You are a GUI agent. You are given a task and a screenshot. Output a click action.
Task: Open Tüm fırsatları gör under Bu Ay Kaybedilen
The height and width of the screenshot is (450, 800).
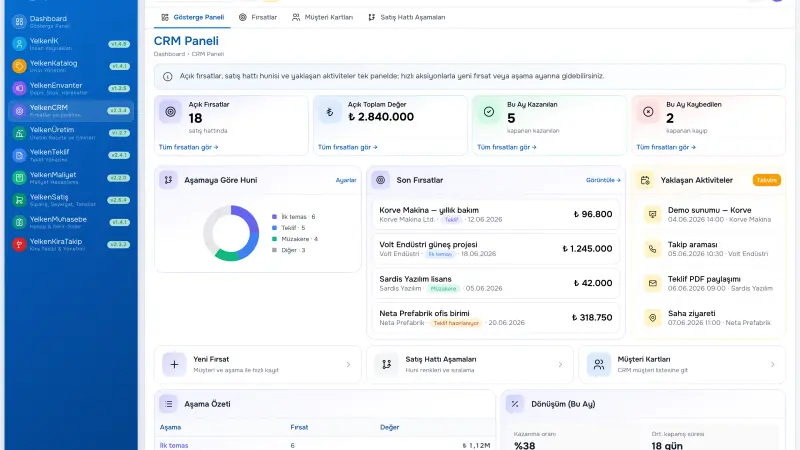point(666,147)
